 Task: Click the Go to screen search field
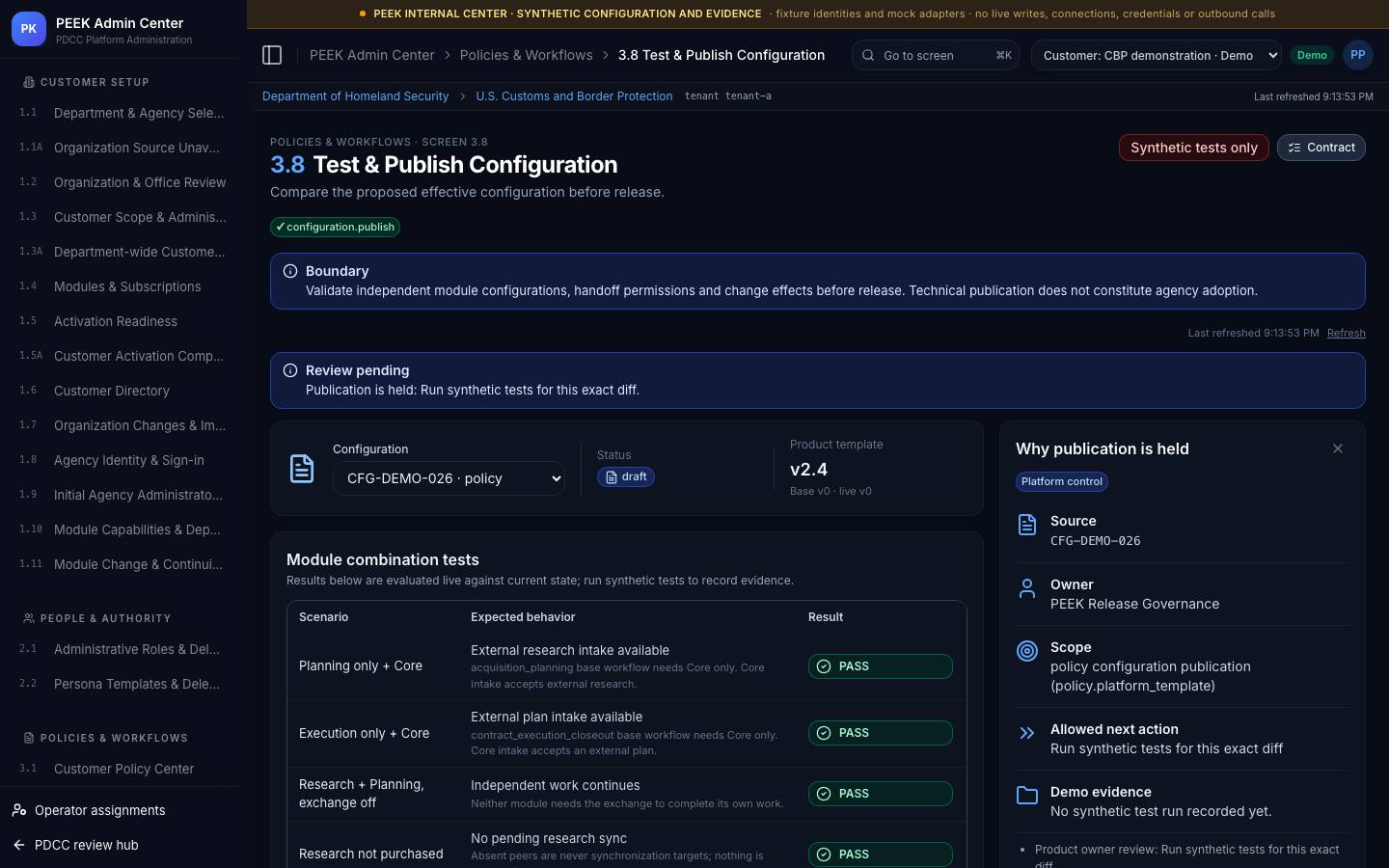(x=936, y=55)
